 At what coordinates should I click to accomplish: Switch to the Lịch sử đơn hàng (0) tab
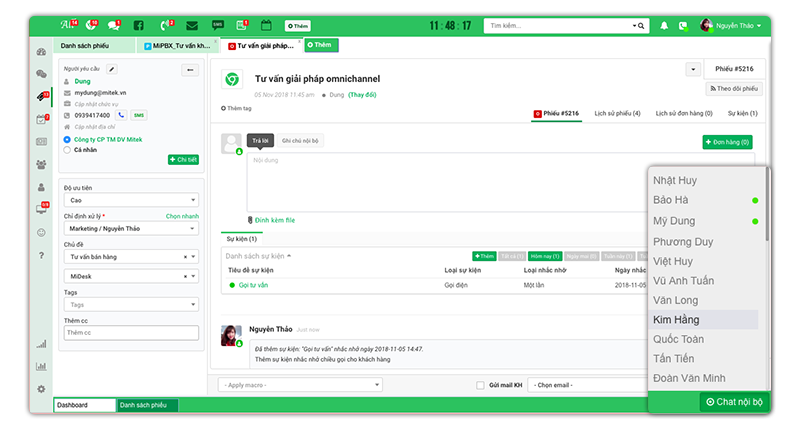click(684, 113)
